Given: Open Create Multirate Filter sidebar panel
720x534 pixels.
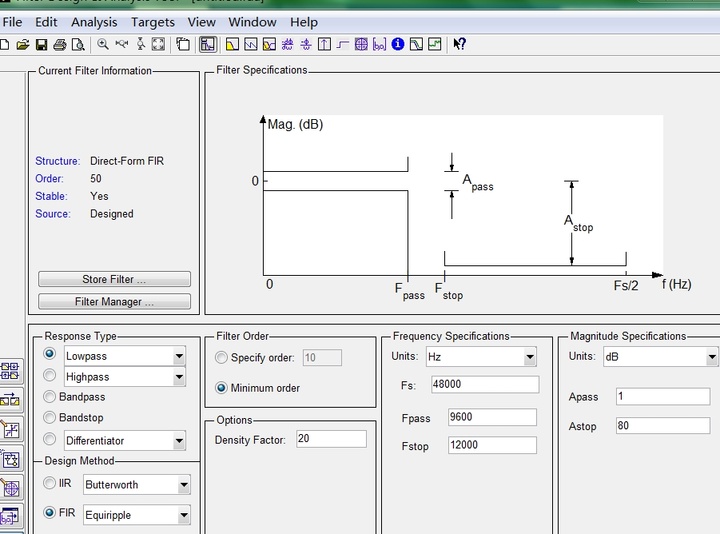Looking at the screenshot, I should [x=10, y=371].
